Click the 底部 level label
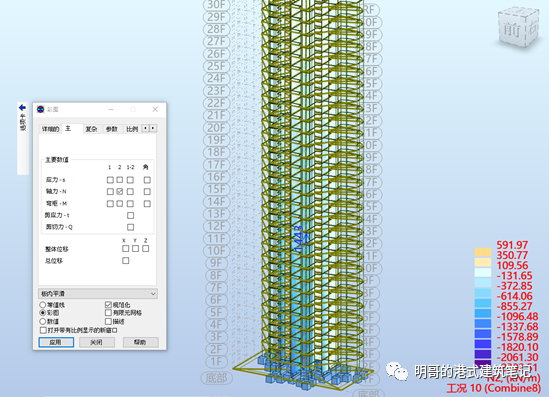The image size is (549, 397). pos(216,378)
